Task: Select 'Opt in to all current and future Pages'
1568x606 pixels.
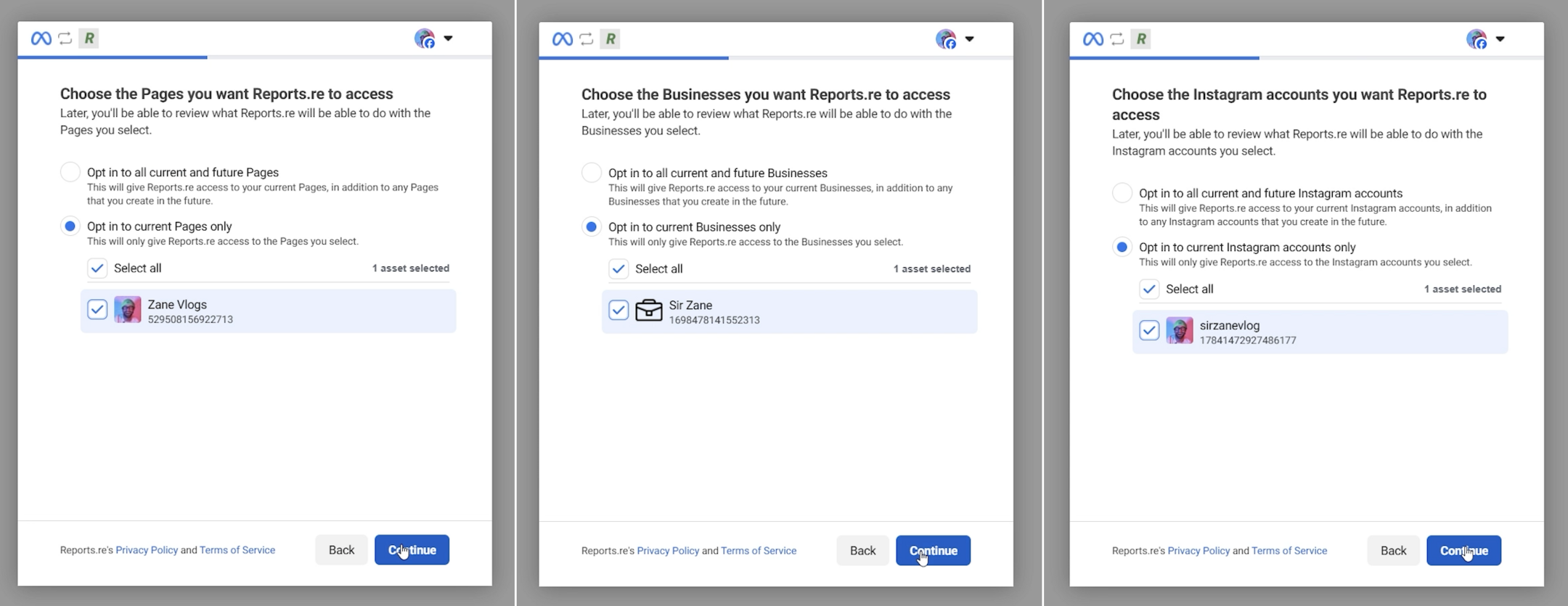Action: pos(70,172)
